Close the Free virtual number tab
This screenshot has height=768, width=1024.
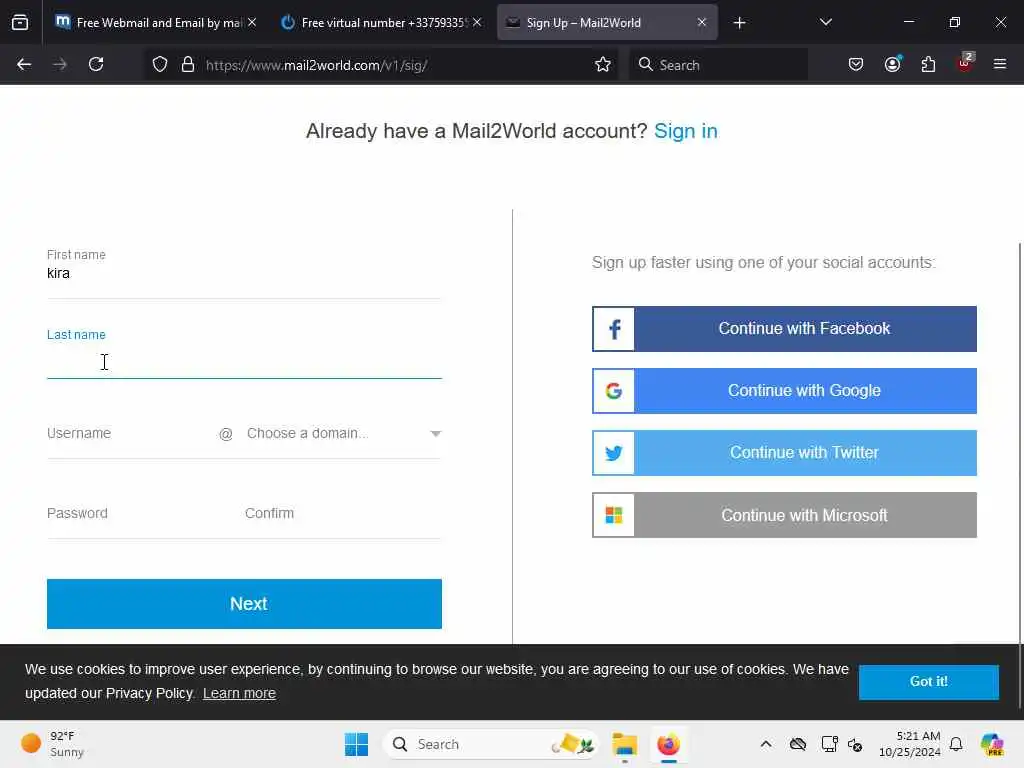477,22
